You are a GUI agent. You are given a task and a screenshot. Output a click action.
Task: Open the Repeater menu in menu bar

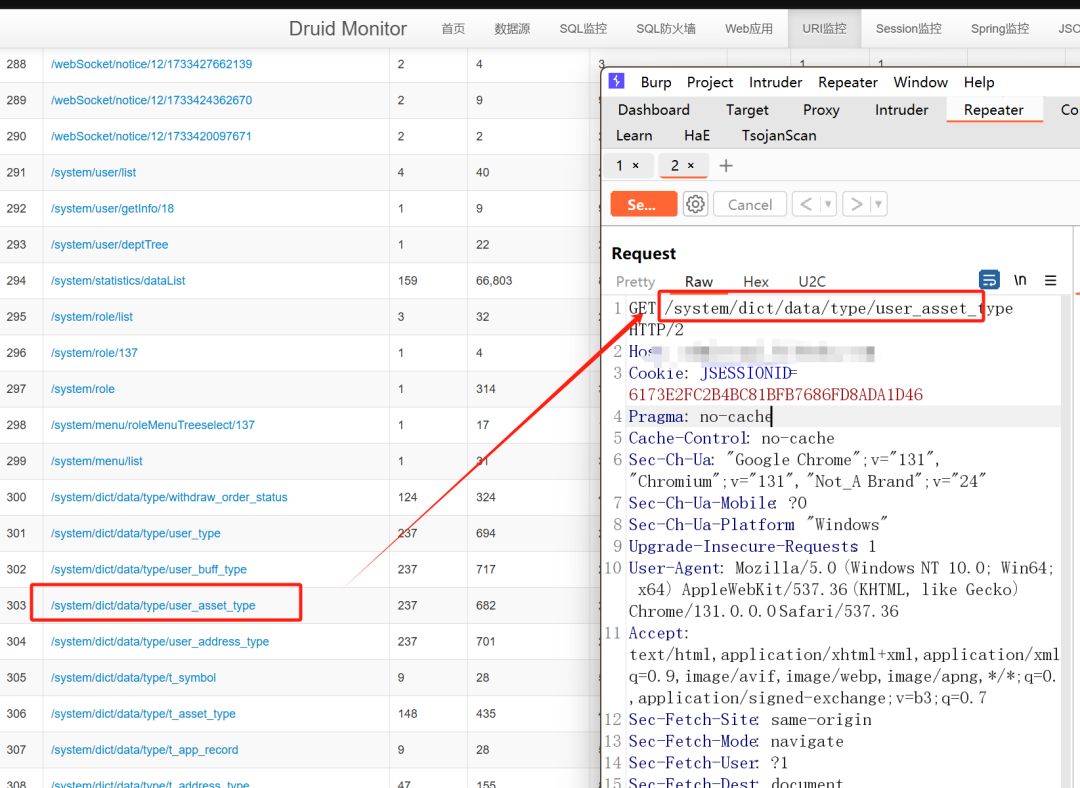(848, 82)
